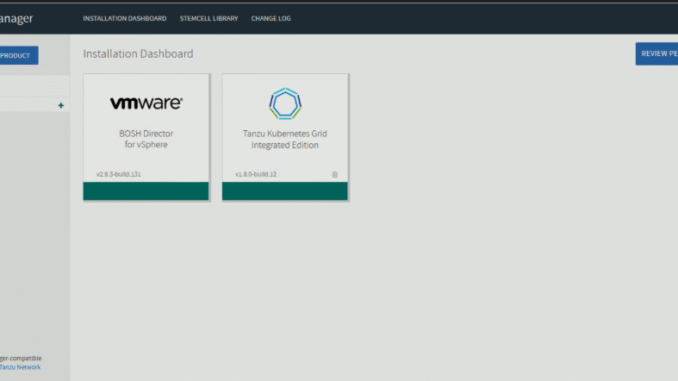Image resolution: width=678 pixels, height=381 pixels.
Task: Click the plus icon in the sidebar
Action: 61,106
